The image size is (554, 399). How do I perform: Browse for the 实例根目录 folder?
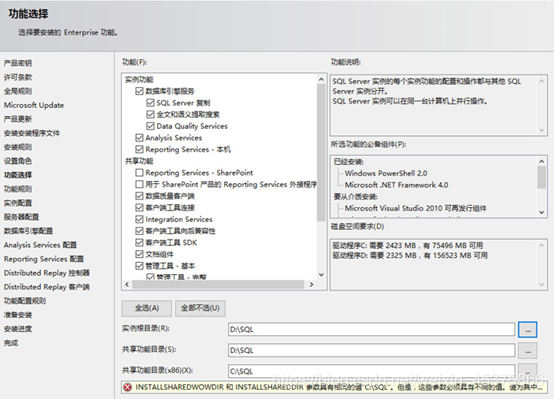(x=528, y=329)
